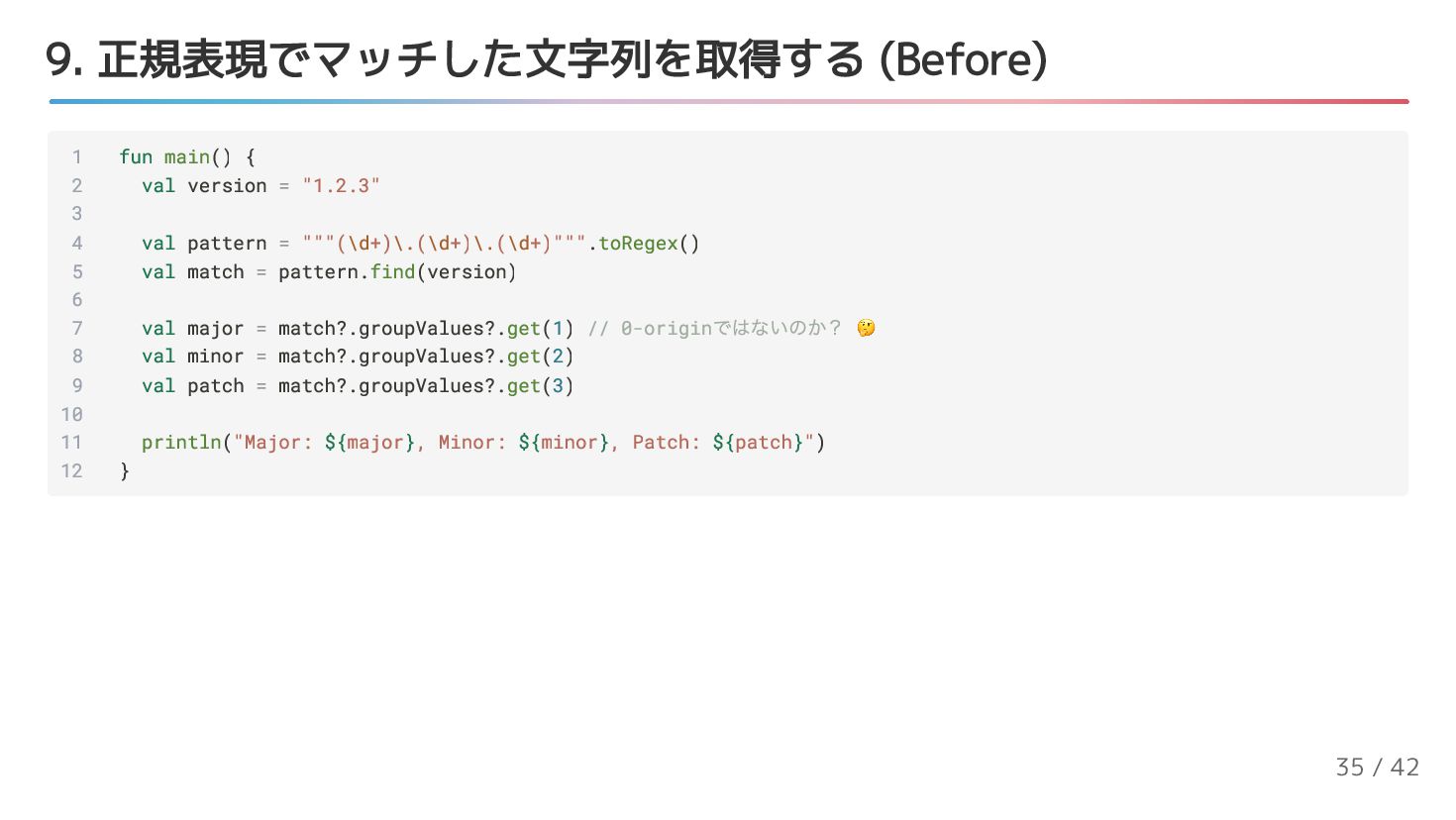Click the slide title heading text
The height and width of the screenshot is (820, 1456).
click(x=546, y=59)
